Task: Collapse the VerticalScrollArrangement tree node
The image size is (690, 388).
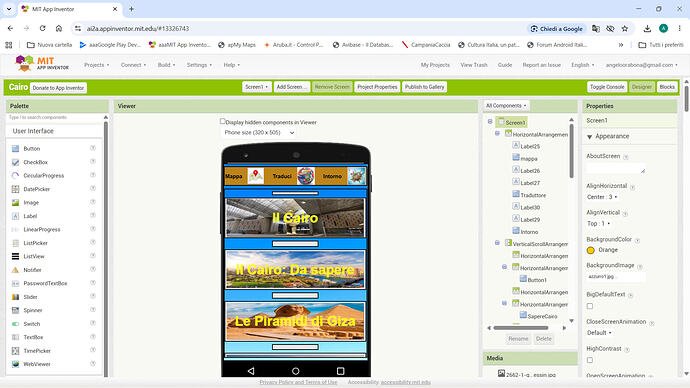Action: point(497,242)
